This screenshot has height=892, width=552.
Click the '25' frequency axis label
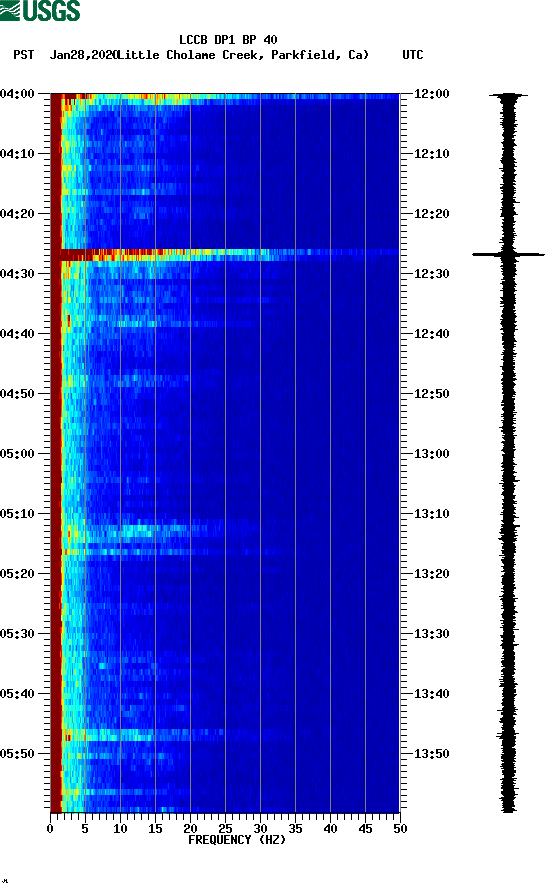pyautogui.click(x=225, y=828)
